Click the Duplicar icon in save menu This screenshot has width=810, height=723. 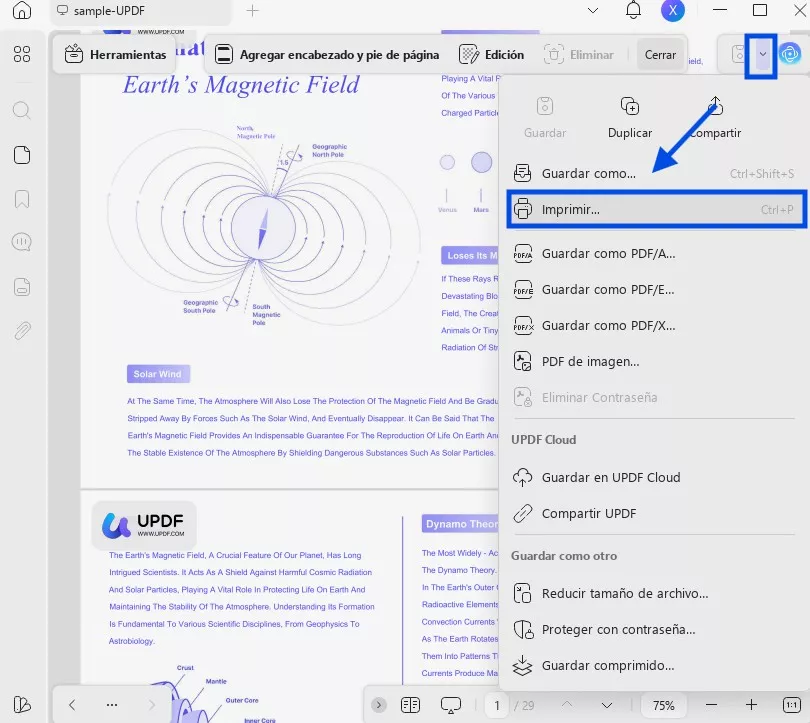pos(630,107)
